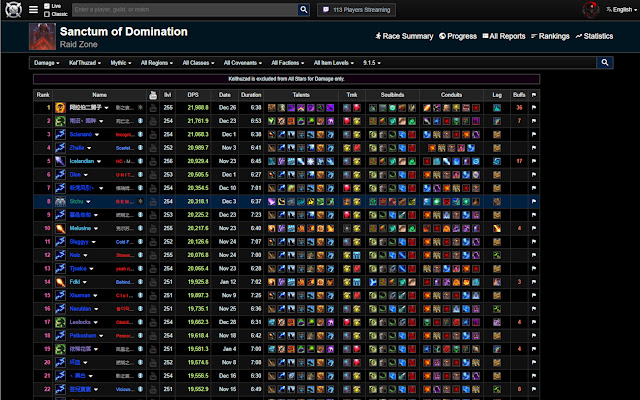The width and height of the screenshot is (640, 400).
Task: Click the warlock spec icon next to Leolocks
Action: click(x=60, y=322)
